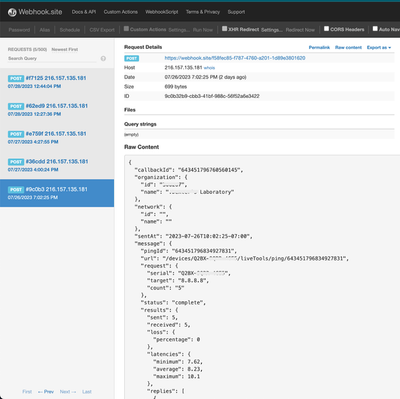This screenshot has height=399, width=400.
Task: Open the Export as dropdown
Action: click(379, 48)
